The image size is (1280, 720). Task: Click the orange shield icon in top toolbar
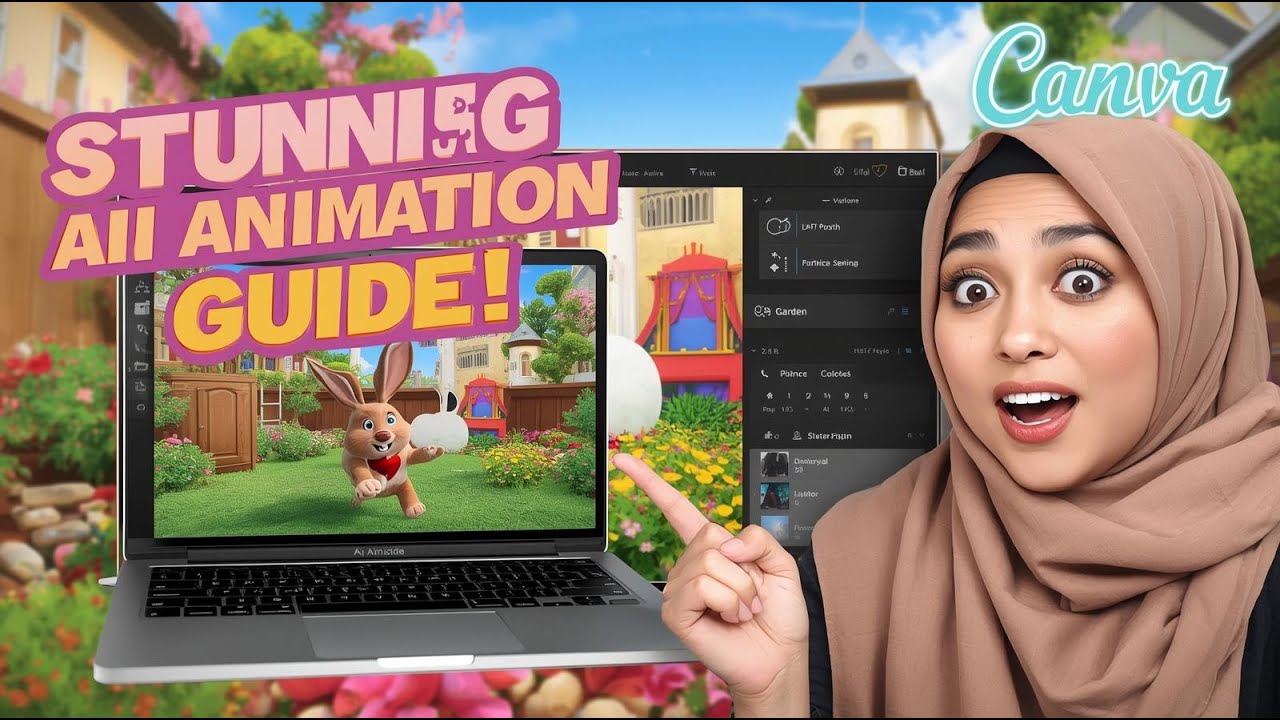coord(880,171)
